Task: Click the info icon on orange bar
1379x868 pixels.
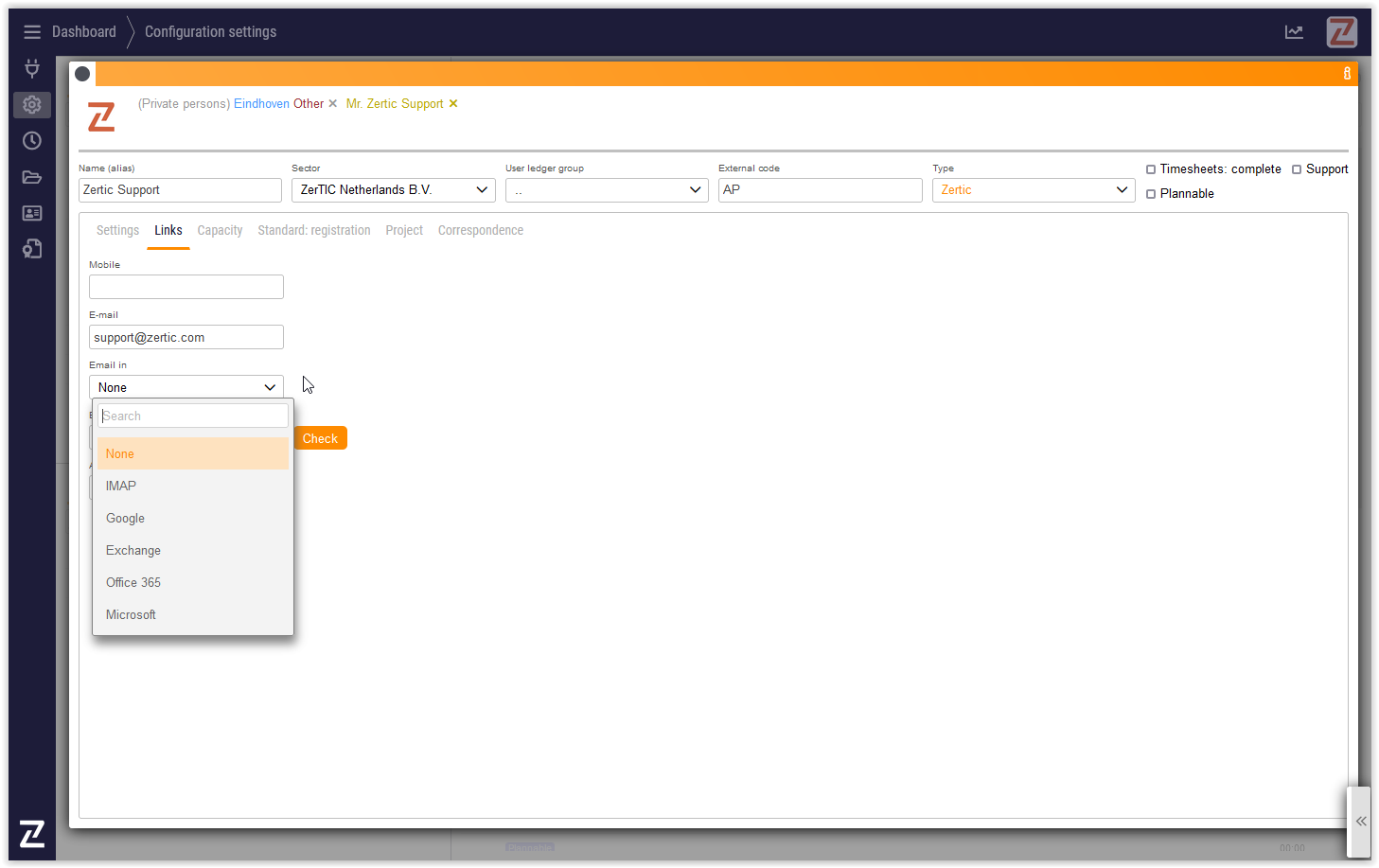Action: click(1347, 74)
